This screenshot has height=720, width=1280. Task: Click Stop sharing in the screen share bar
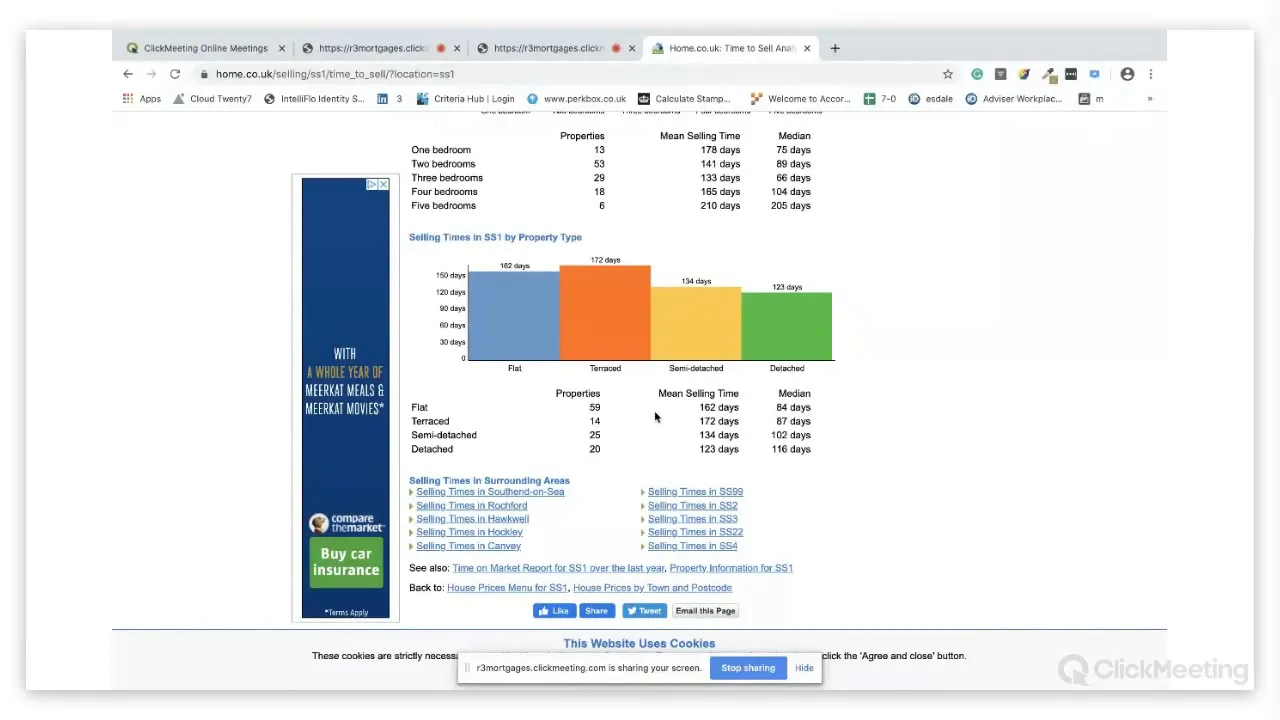click(x=748, y=668)
